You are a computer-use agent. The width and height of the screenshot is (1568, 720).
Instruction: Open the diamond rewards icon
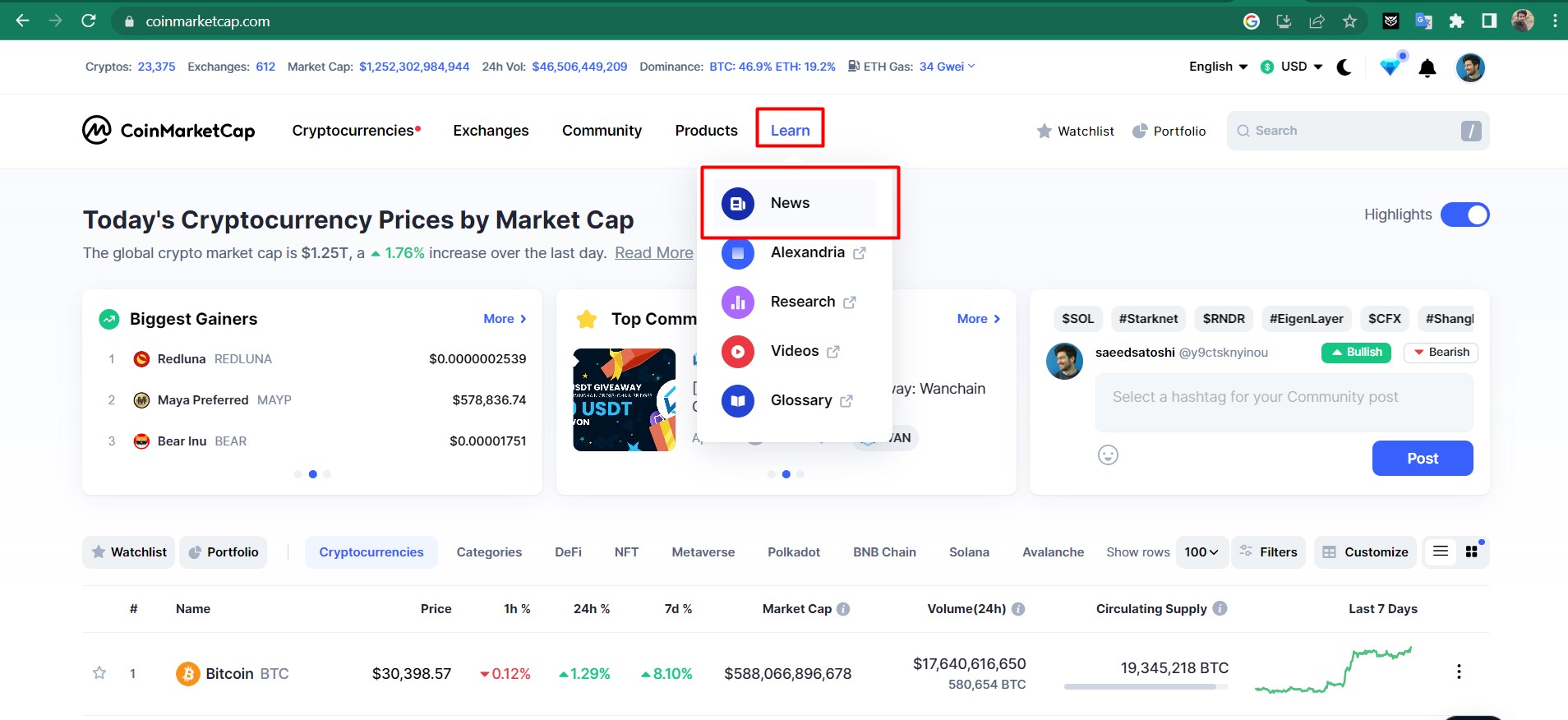click(1390, 67)
